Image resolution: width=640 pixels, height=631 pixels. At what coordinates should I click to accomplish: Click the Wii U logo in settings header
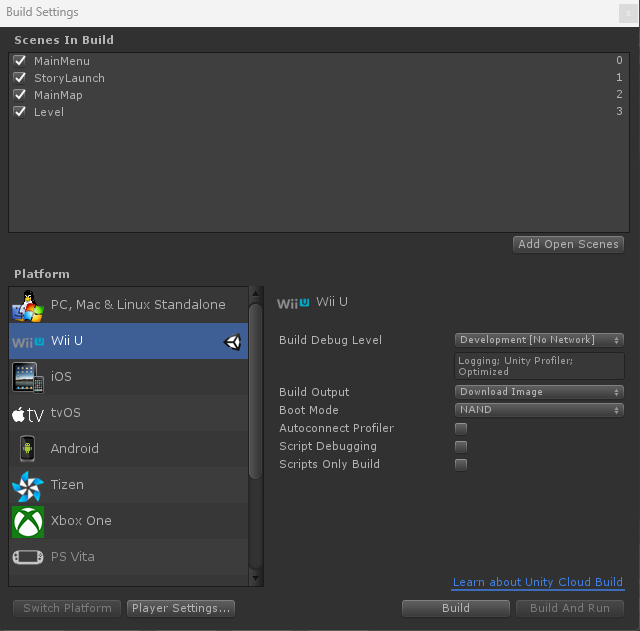[293, 303]
